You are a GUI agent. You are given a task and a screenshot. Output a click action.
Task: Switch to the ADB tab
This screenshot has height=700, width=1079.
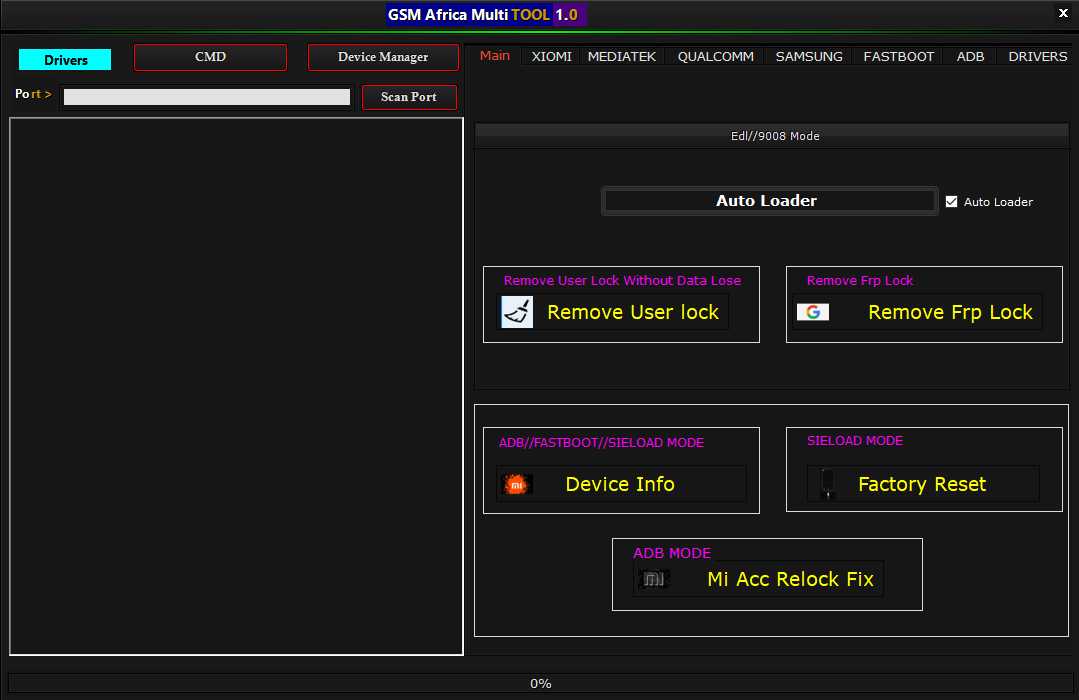pos(970,57)
